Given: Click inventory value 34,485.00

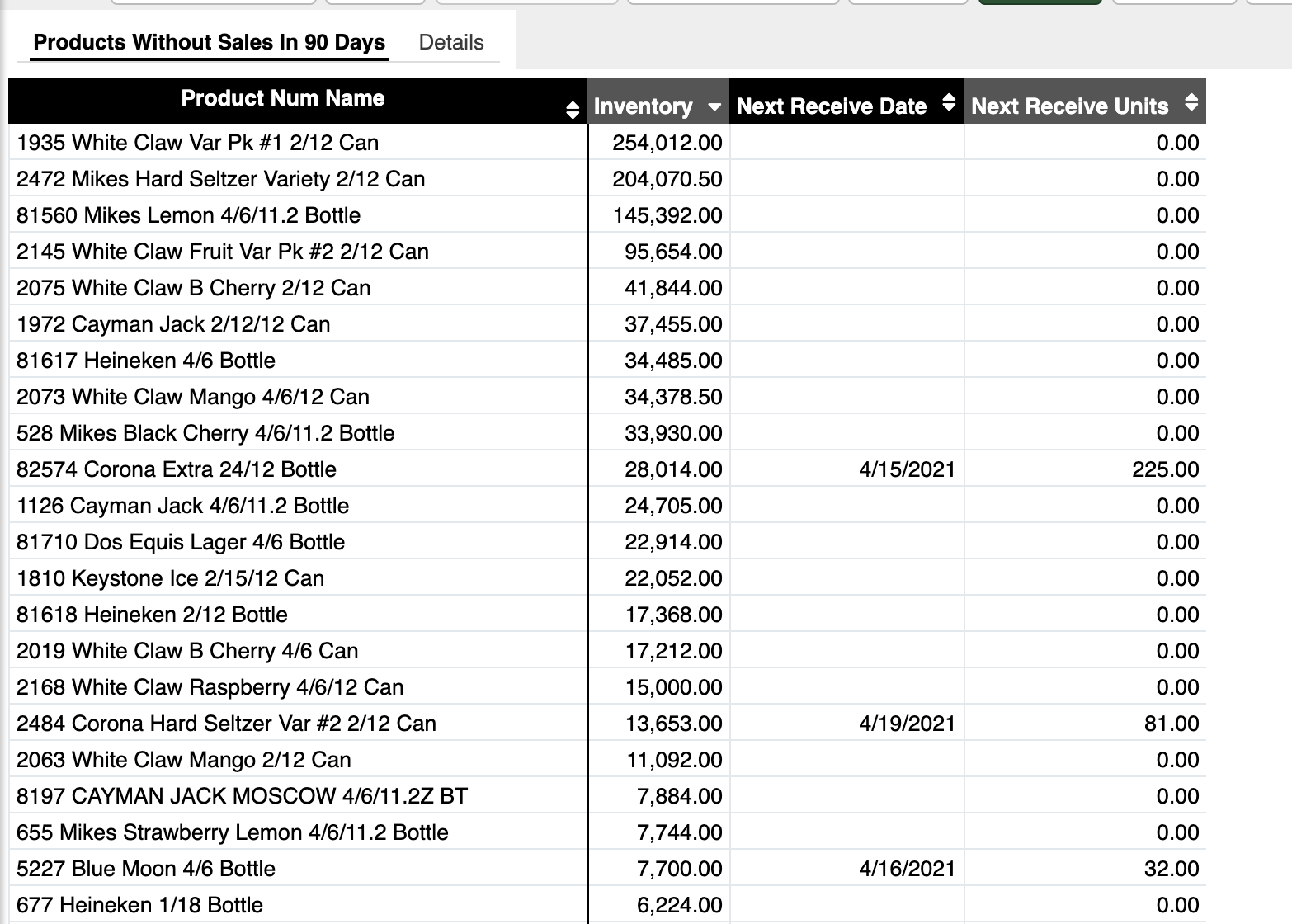Looking at the screenshot, I should [673, 361].
